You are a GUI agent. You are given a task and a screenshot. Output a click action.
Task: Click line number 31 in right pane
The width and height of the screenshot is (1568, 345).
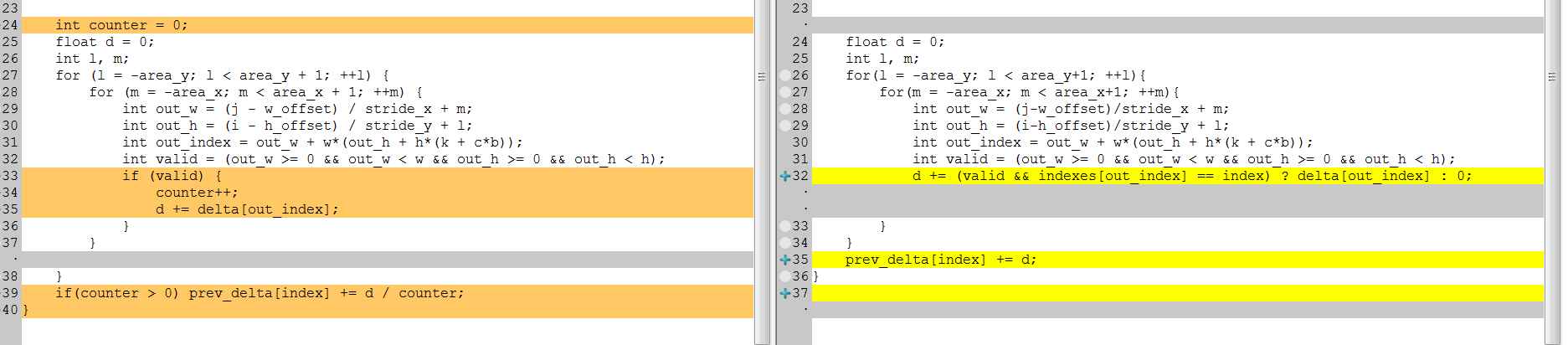tap(800, 159)
